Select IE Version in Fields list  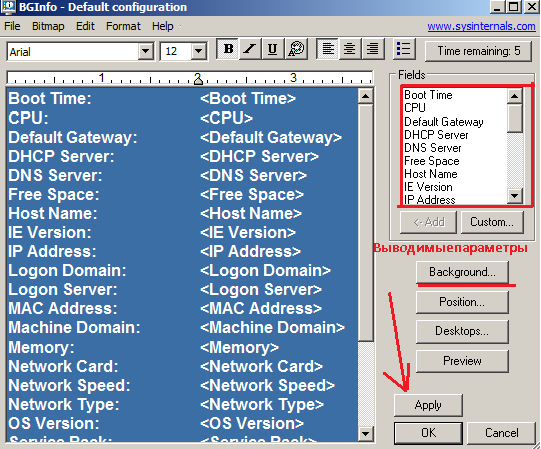coord(428,187)
